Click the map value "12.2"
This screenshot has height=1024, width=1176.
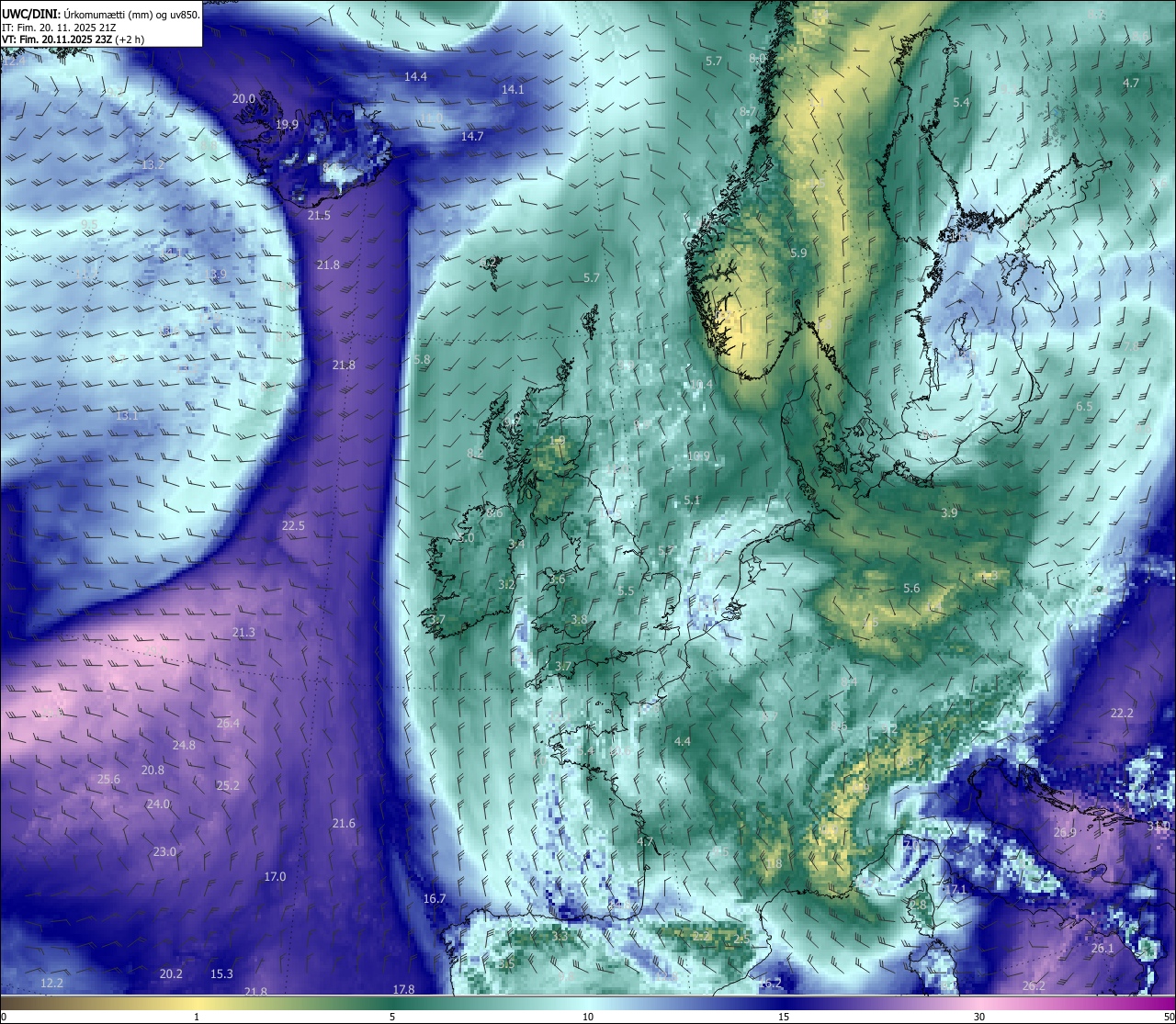click(52, 983)
